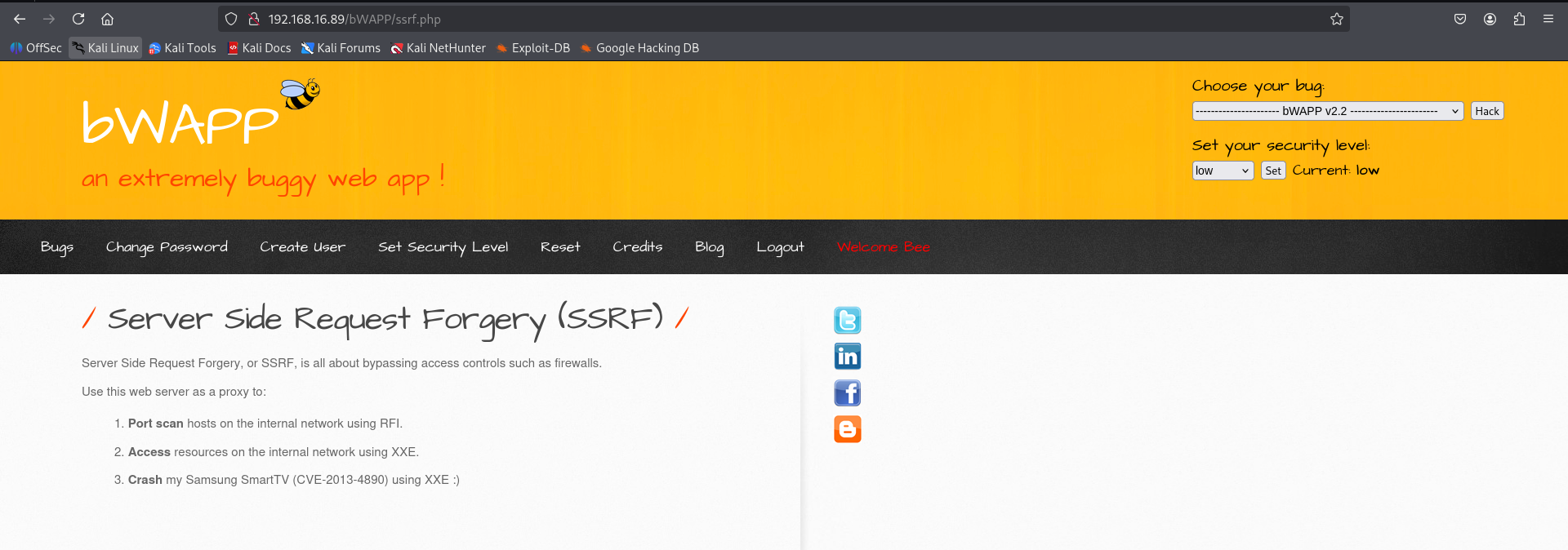Reload the page with the refresh icon

click(78, 19)
